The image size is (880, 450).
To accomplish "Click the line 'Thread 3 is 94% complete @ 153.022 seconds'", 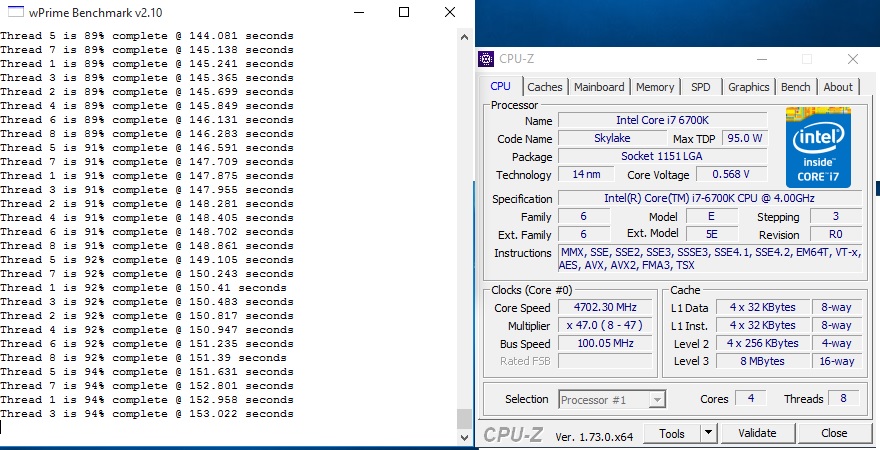I will (147, 414).
